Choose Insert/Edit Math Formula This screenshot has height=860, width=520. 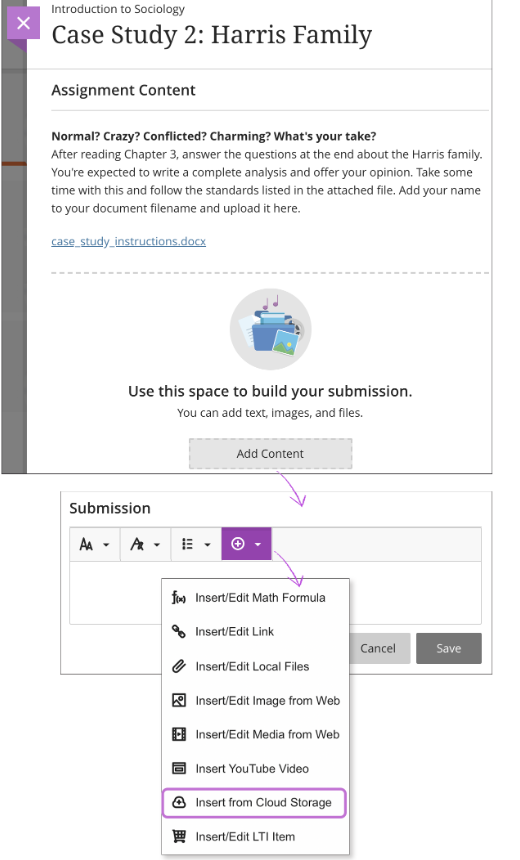tap(255, 597)
